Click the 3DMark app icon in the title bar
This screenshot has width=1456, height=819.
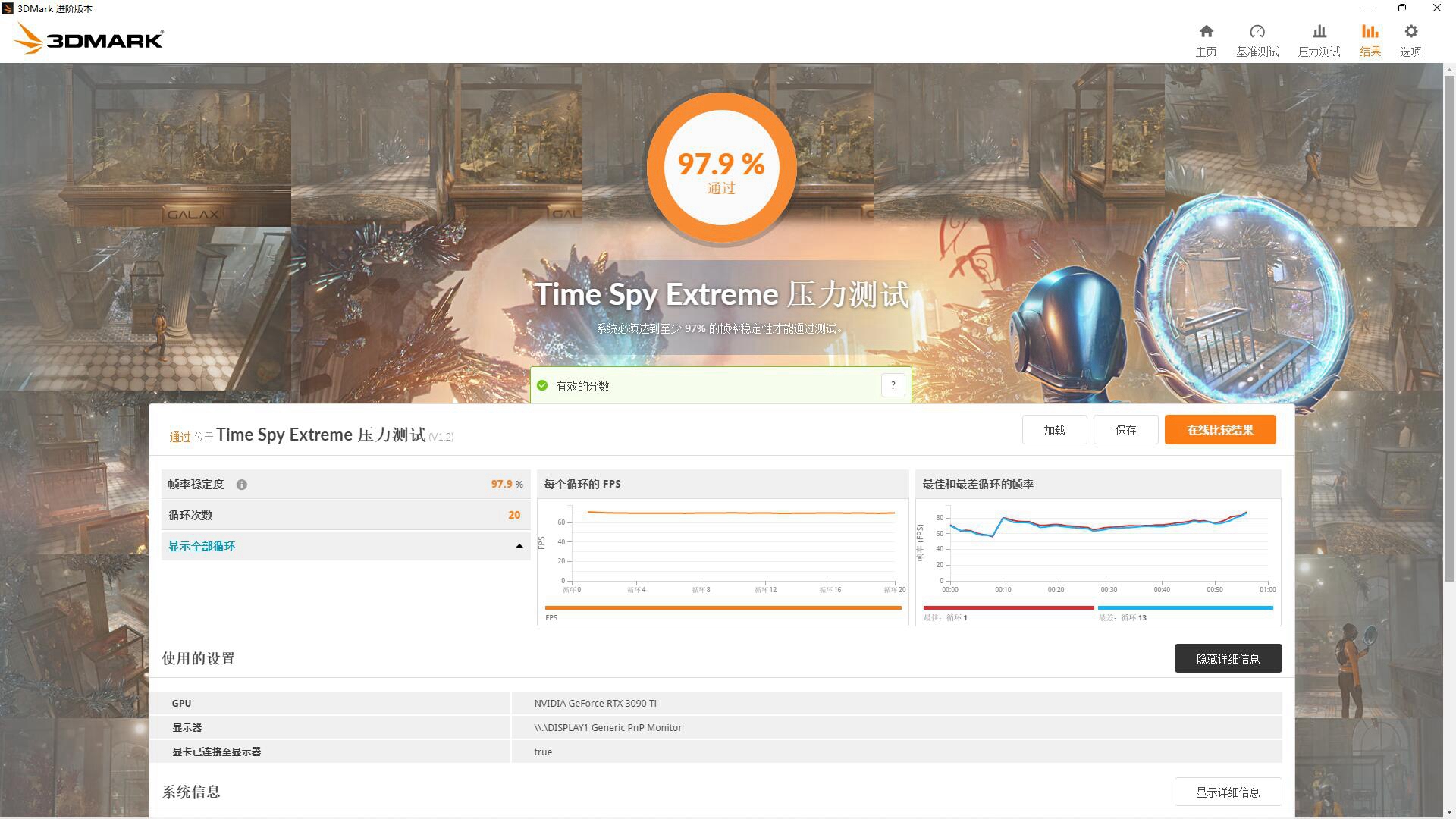[8, 8]
